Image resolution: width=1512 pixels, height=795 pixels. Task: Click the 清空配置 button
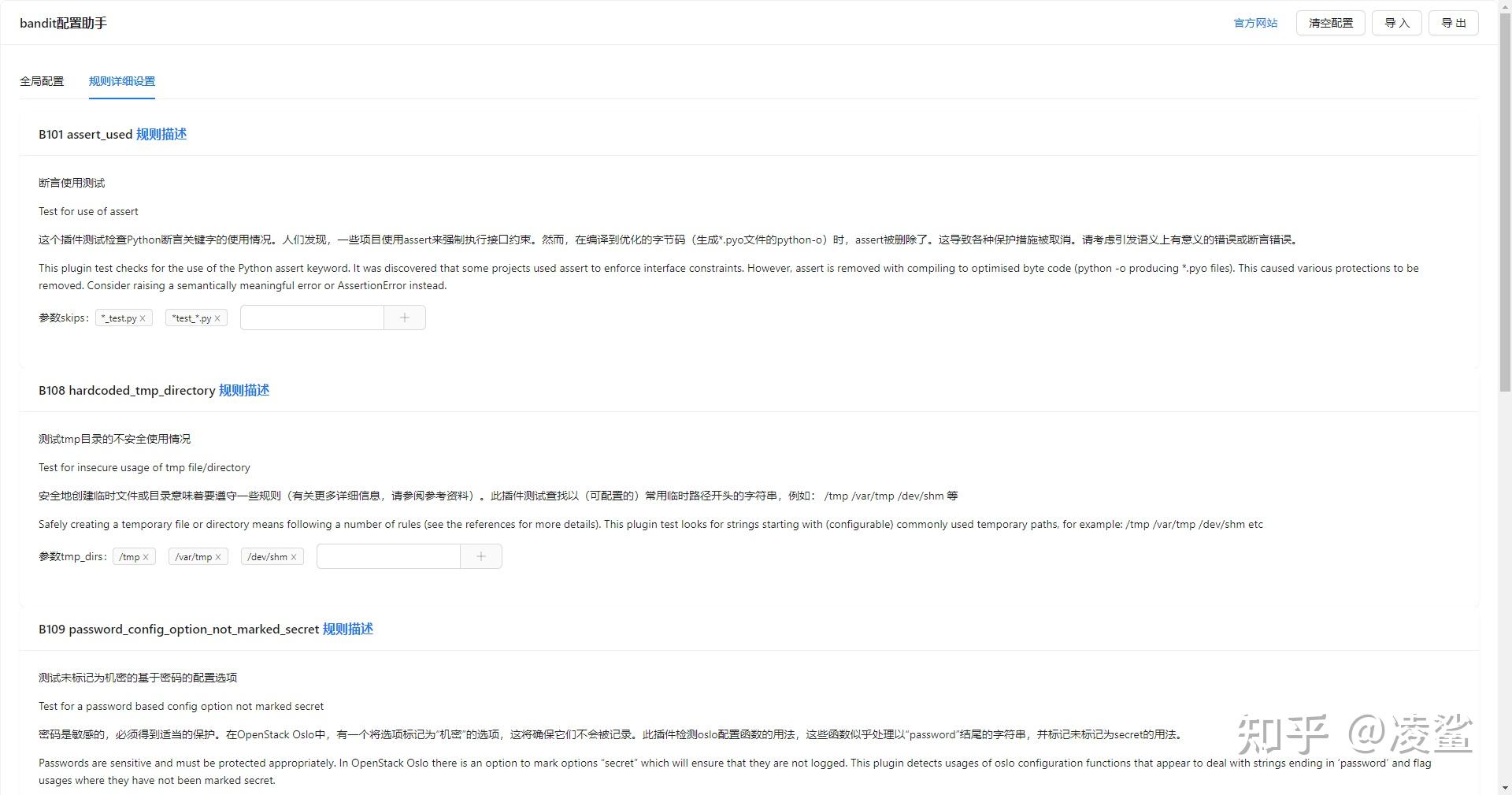click(x=1331, y=23)
